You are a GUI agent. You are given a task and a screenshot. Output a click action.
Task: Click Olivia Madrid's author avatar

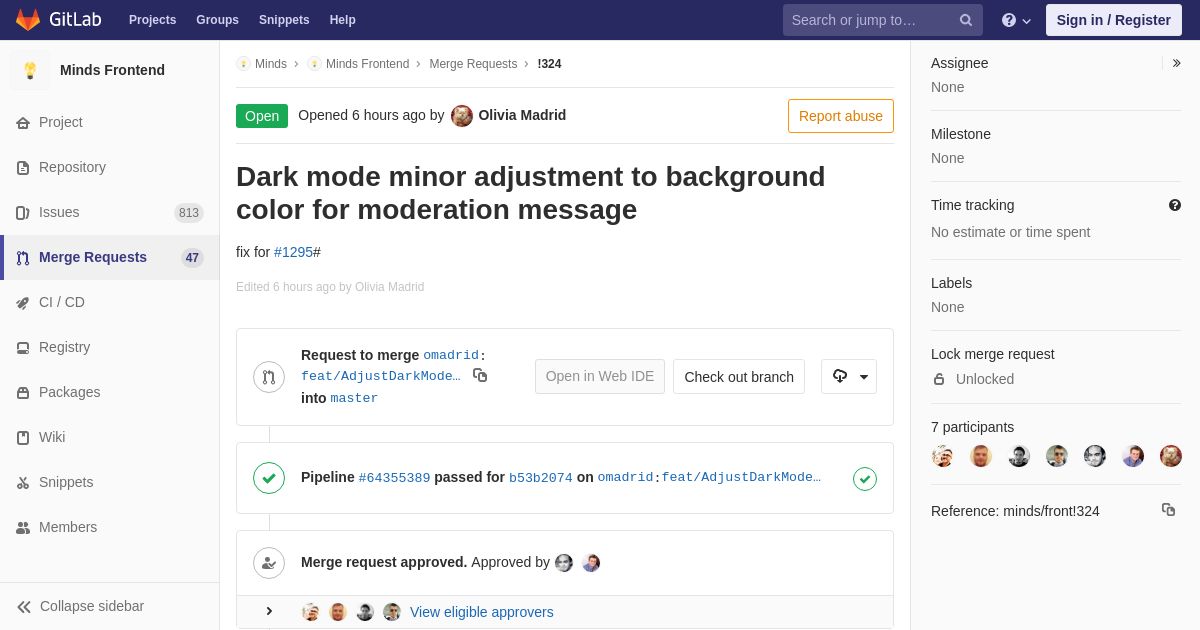click(x=462, y=116)
